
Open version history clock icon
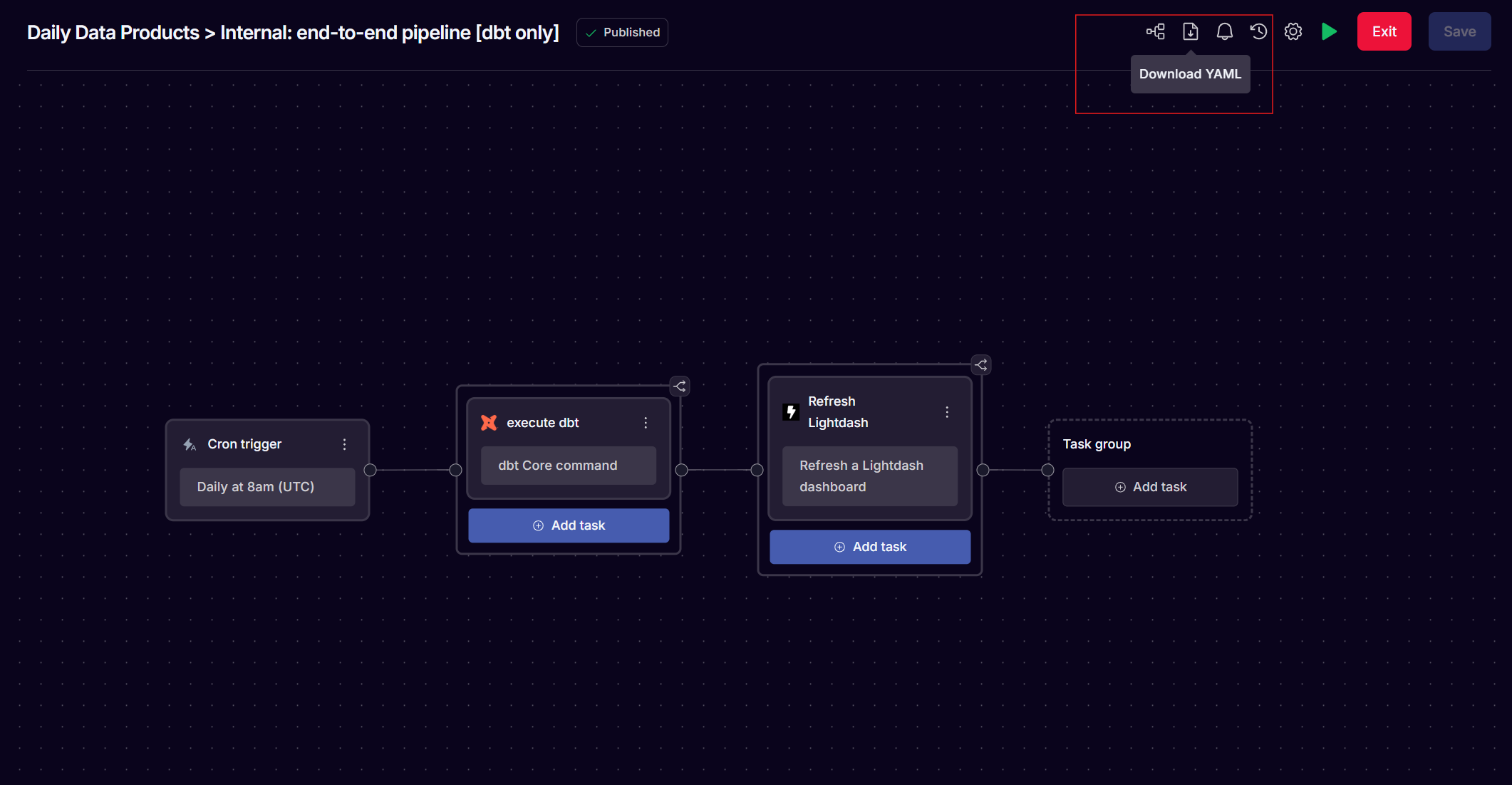click(x=1258, y=31)
